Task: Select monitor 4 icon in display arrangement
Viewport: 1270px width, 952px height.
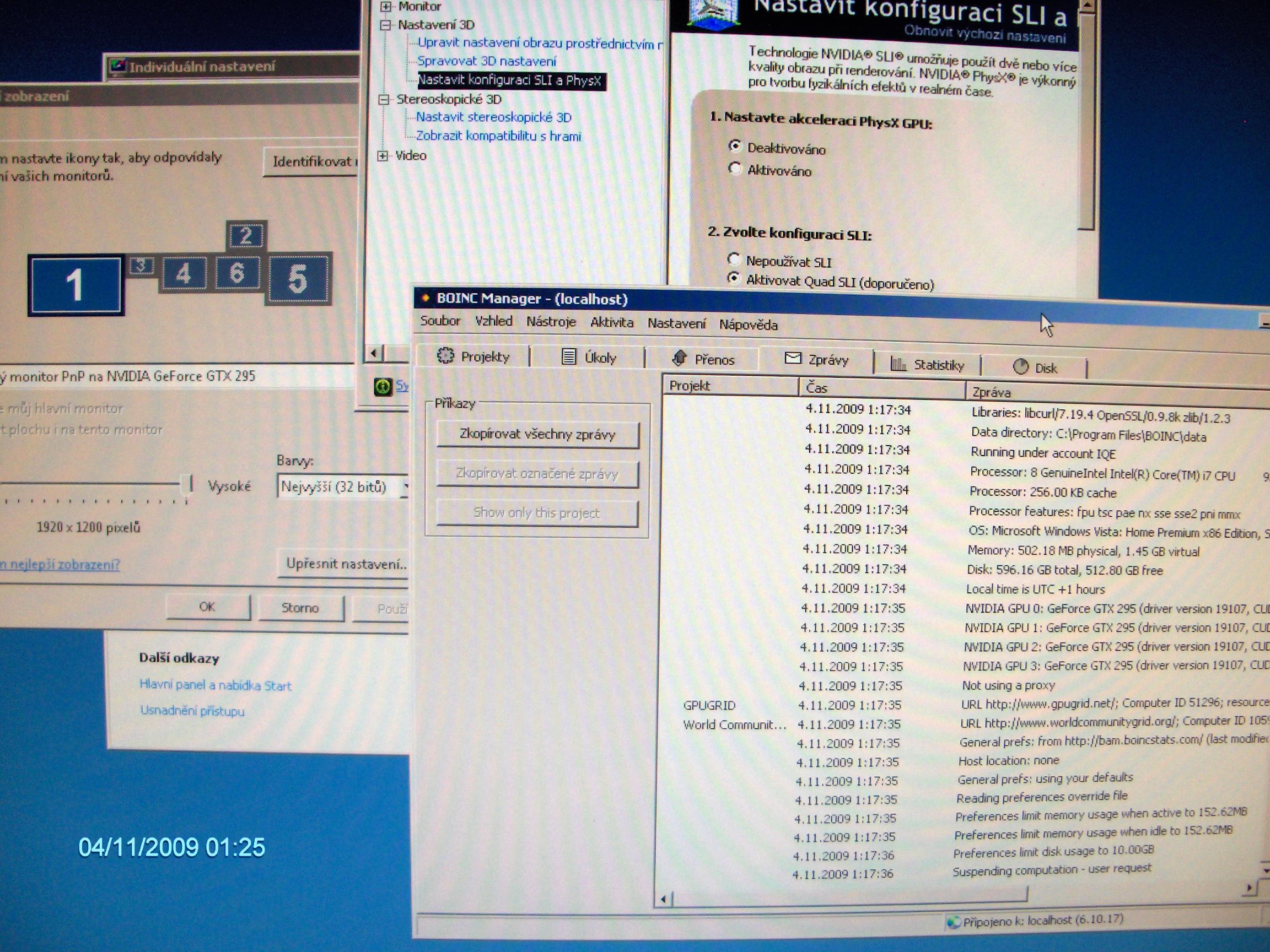Action: coord(183,274)
